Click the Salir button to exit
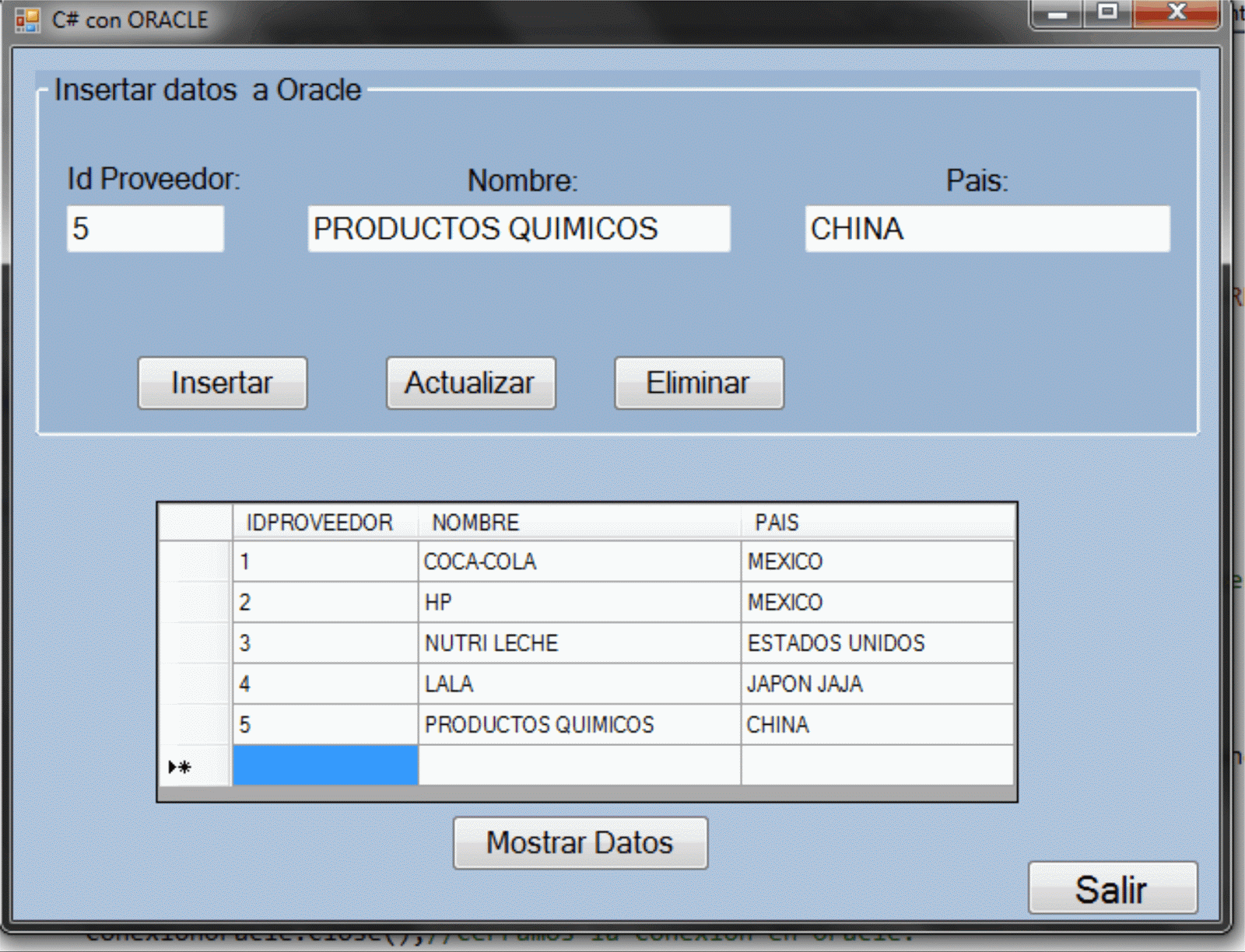This screenshot has height=952, width=1245. tap(1112, 889)
